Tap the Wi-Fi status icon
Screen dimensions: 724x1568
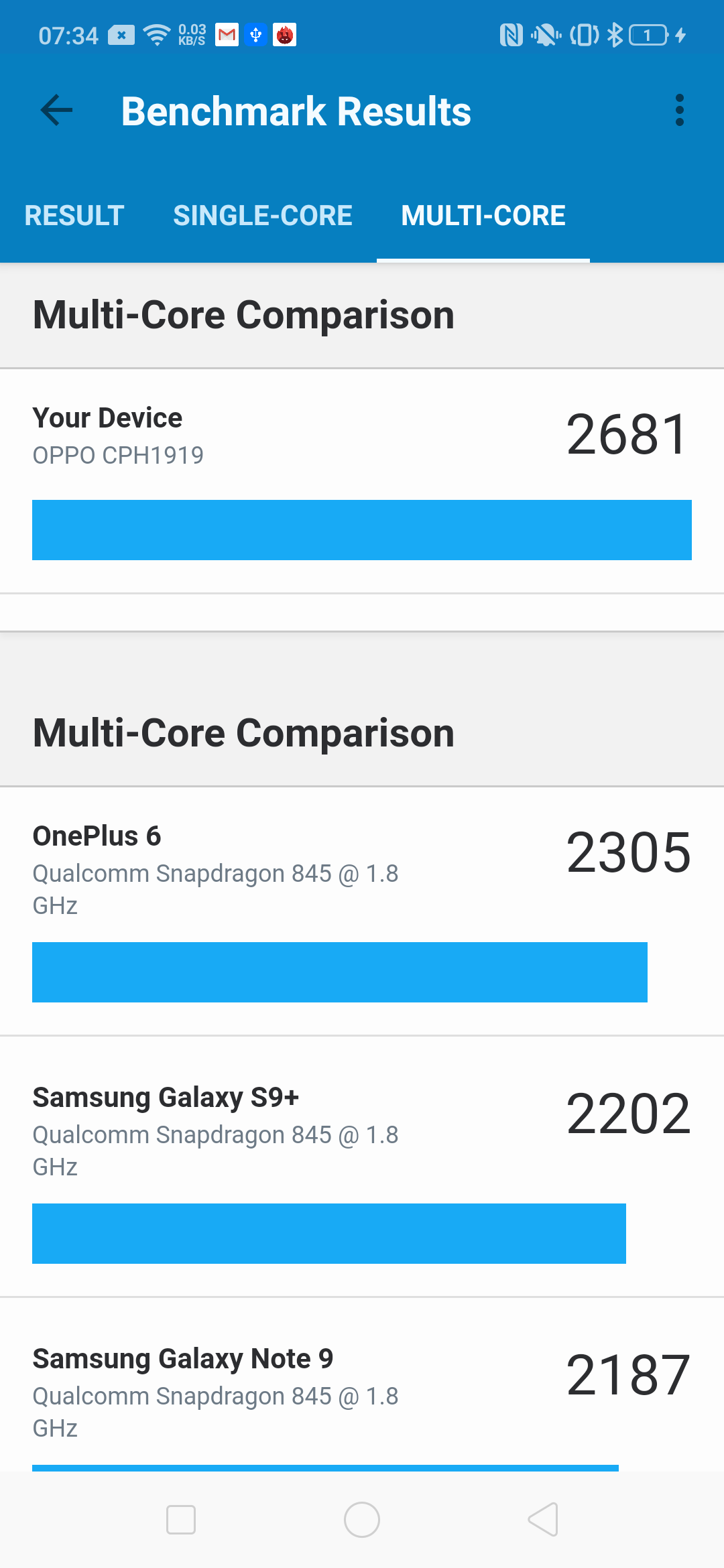pyautogui.click(x=157, y=35)
